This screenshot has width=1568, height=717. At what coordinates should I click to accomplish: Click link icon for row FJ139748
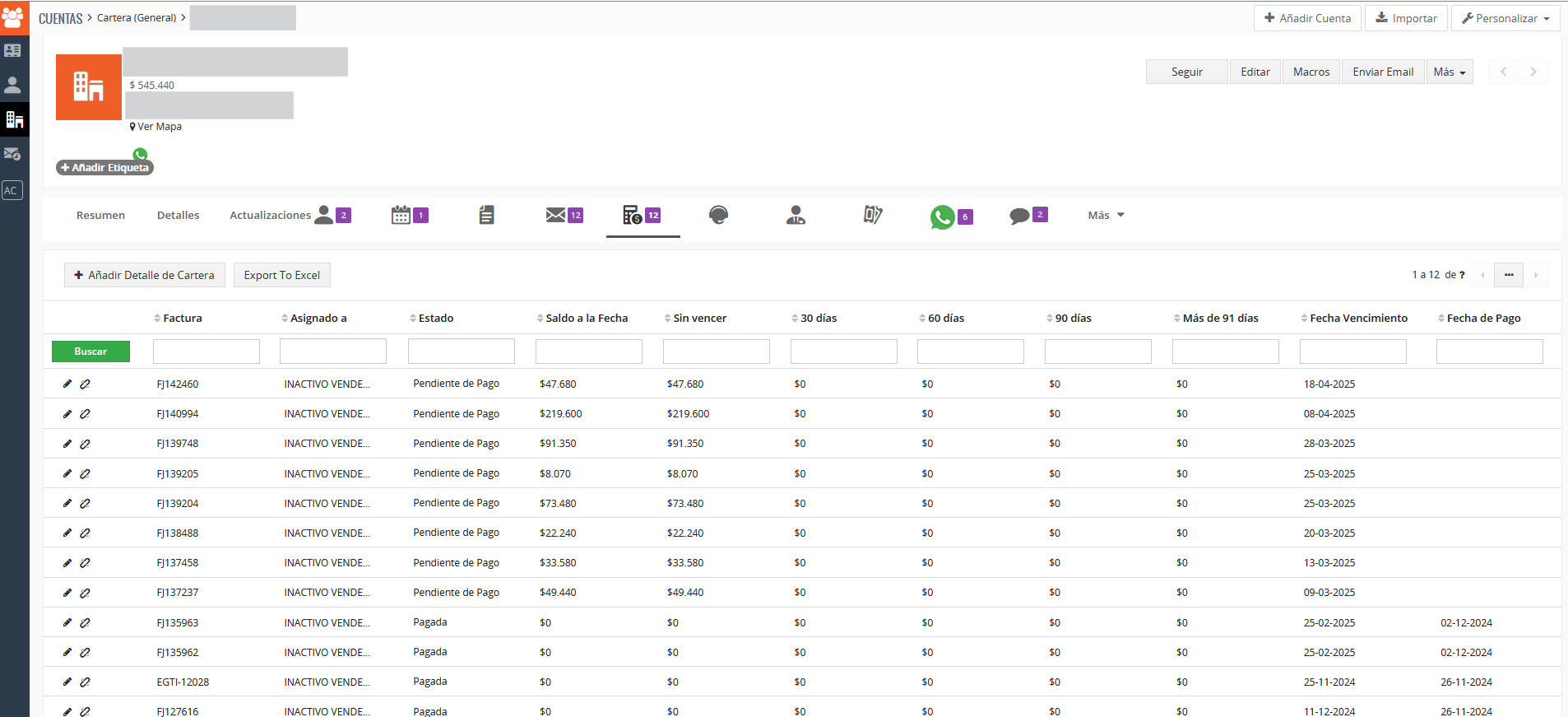click(85, 444)
